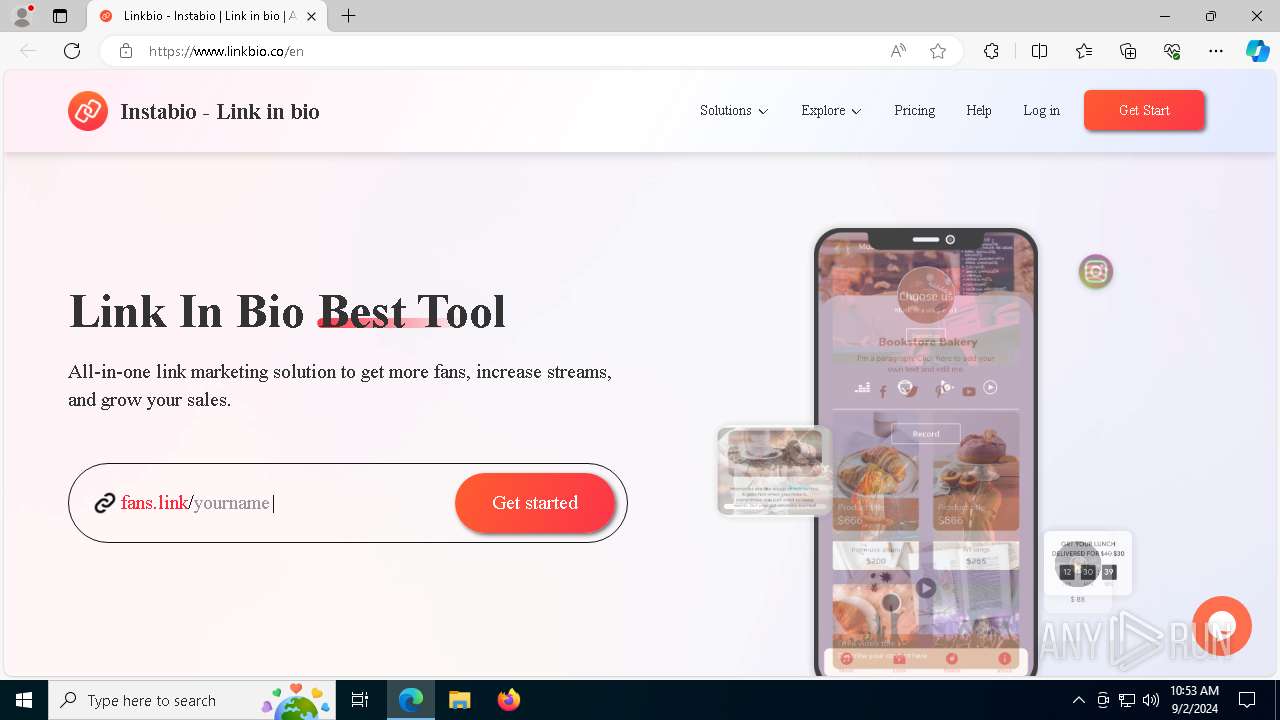This screenshot has height=720, width=1280.
Task: Open the Copilot sidebar
Action: tap(1258, 51)
